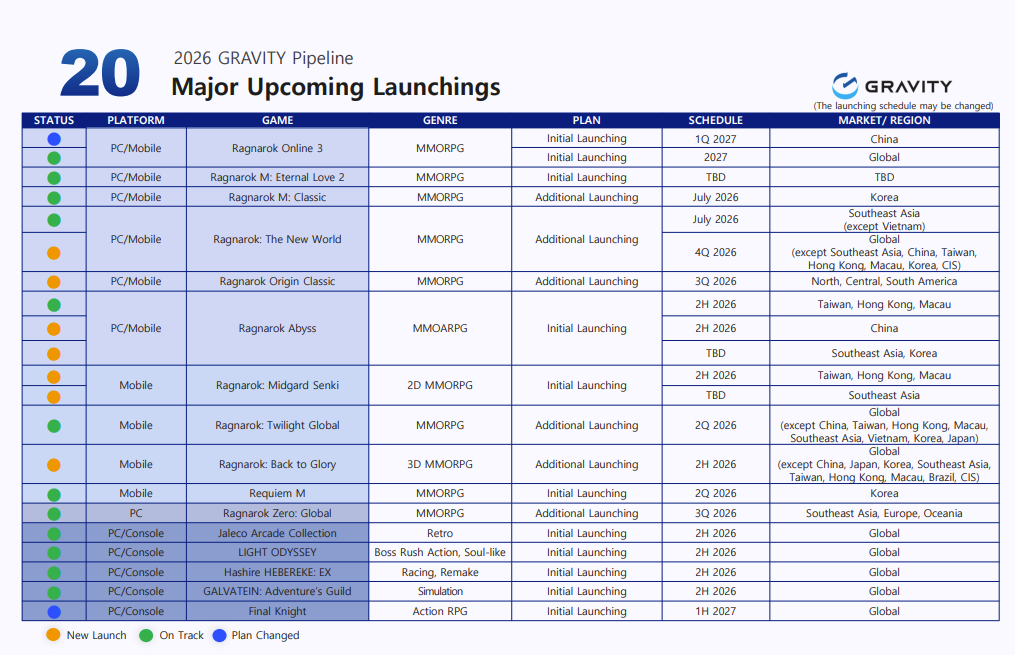Click North, Central, South America region cell

click(x=884, y=282)
